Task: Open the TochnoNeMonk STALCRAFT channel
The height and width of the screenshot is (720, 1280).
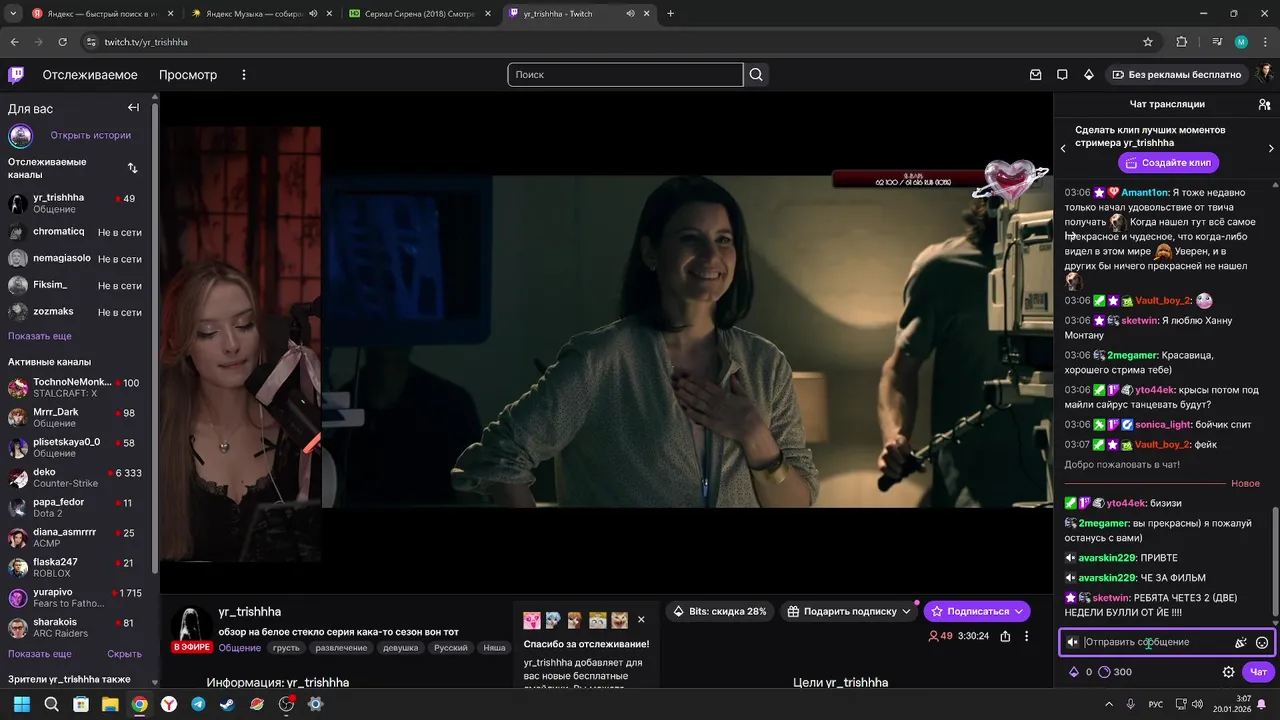Action: pos(75,387)
